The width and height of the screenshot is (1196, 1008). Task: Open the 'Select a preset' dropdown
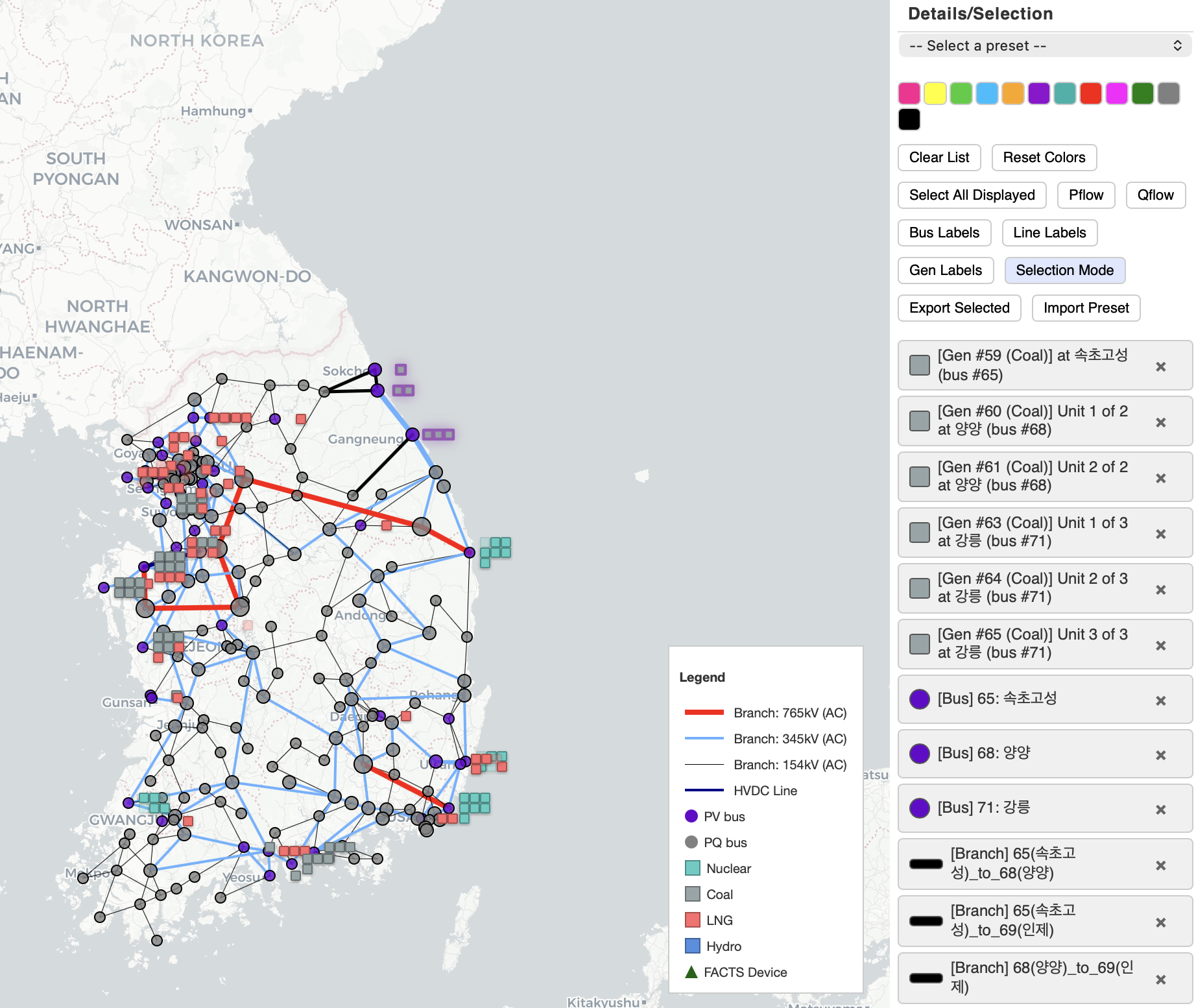[1044, 46]
